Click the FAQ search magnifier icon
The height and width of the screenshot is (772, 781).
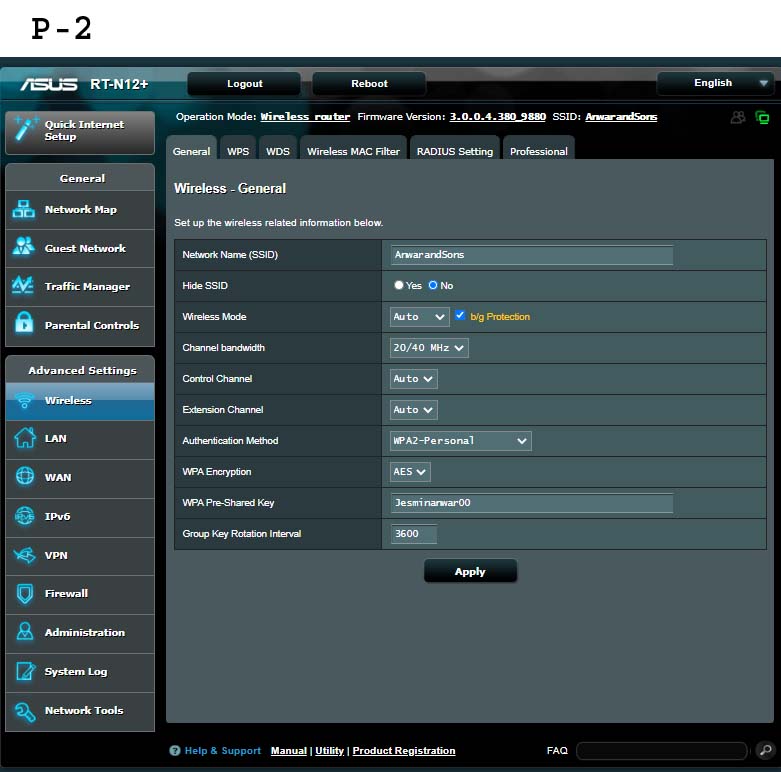pos(764,750)
